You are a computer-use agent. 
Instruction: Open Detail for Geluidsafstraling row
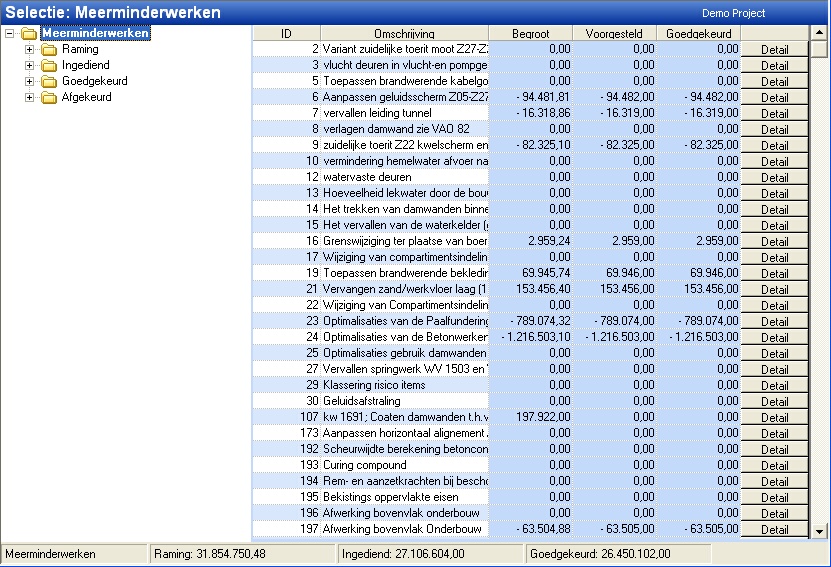[x=774, y=402]
